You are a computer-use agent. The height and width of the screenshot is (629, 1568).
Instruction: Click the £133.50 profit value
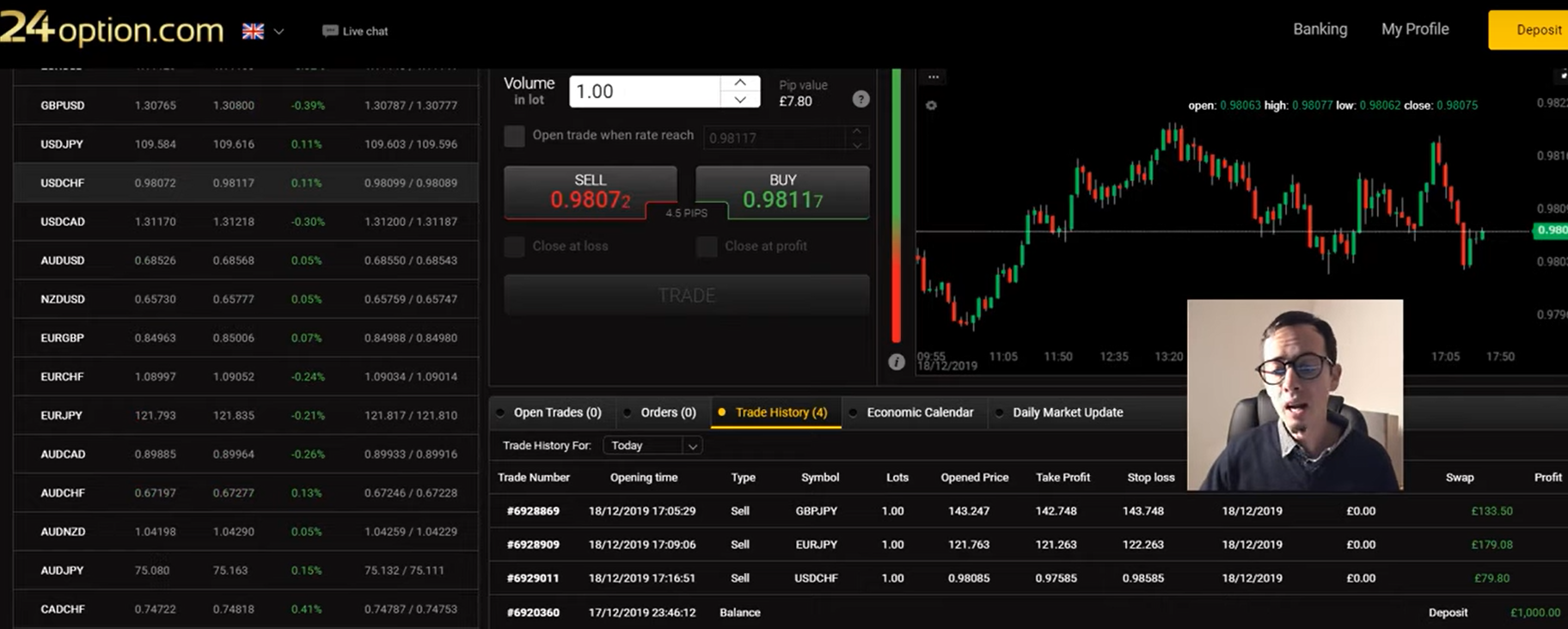[x=1491, y=510]
